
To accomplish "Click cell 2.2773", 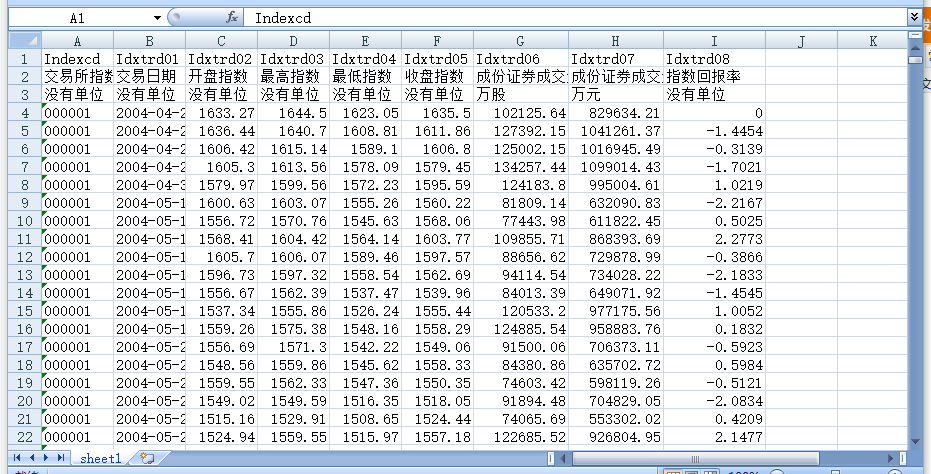I will 714,239.
